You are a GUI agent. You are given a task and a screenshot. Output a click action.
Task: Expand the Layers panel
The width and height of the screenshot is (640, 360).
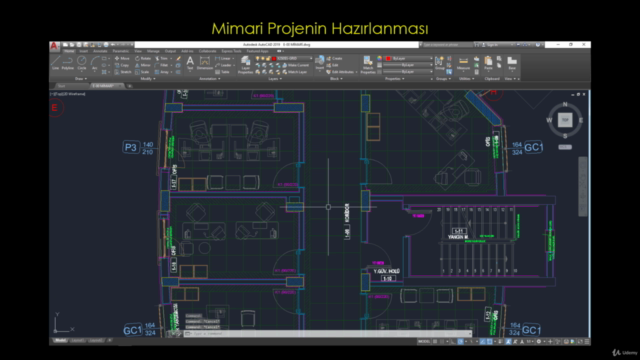click(275, 78)
